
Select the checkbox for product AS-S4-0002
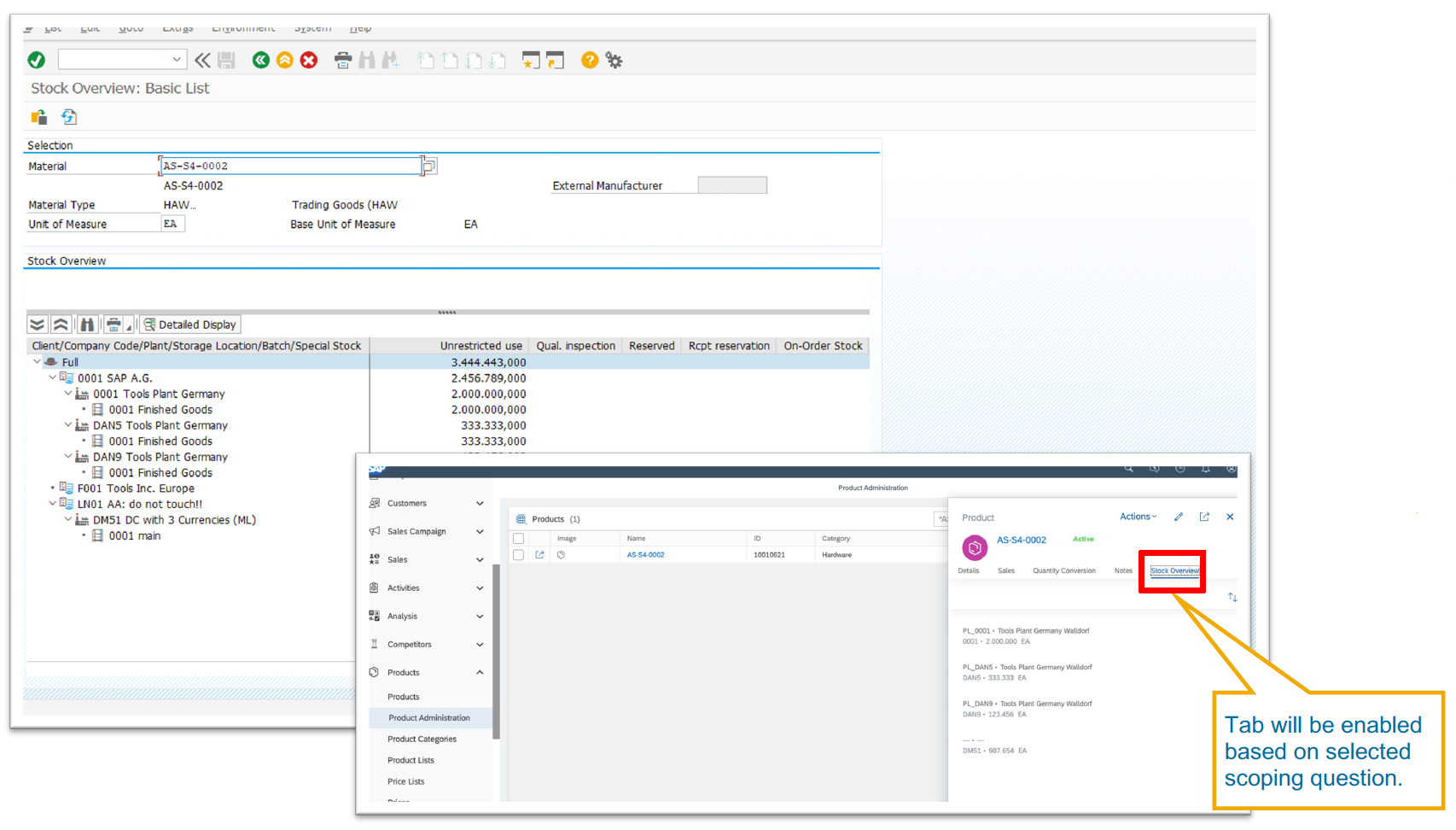tap(518, 554)
